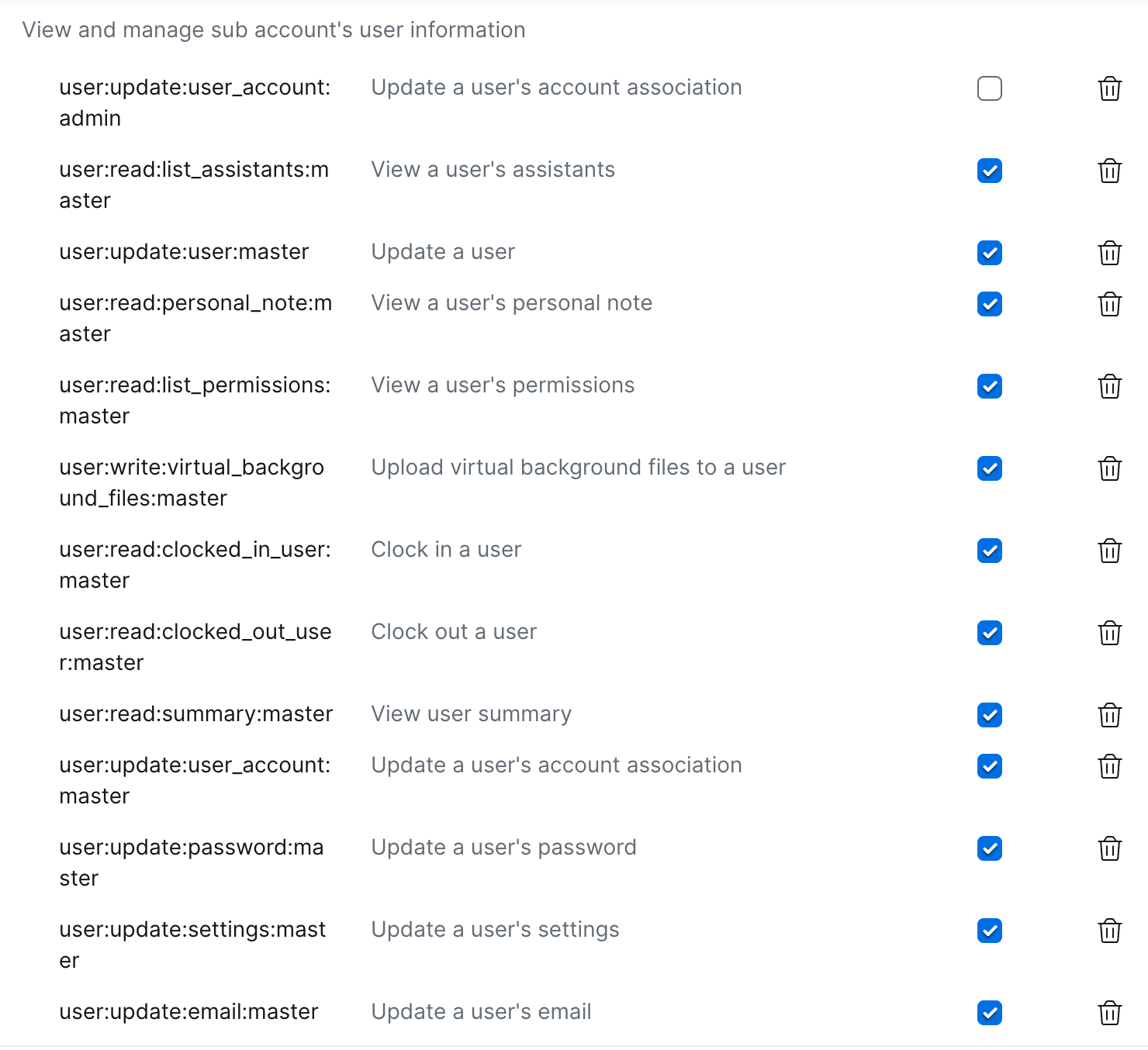Delete the user:read:clocked_out_user:master scope
Screen dimensions: 1148x1050
1110,633
